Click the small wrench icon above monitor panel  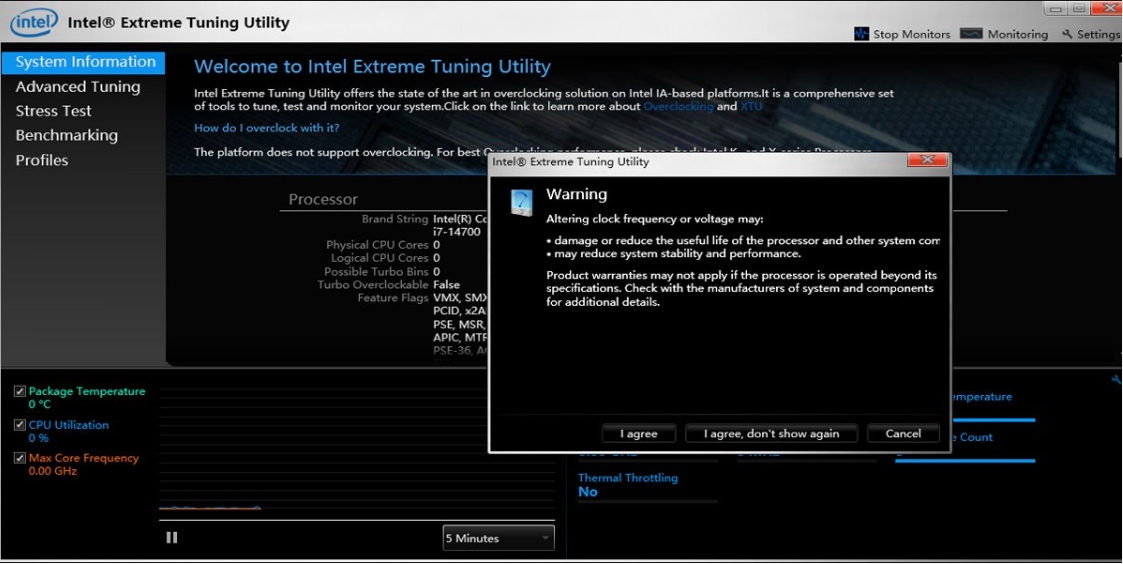pos(1116,380)
